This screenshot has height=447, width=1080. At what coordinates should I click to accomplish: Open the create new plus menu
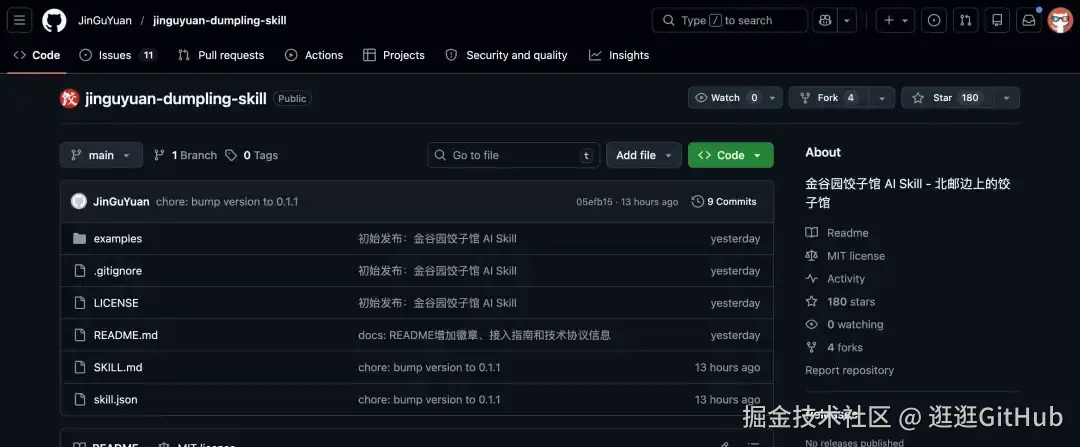[895, 21]
